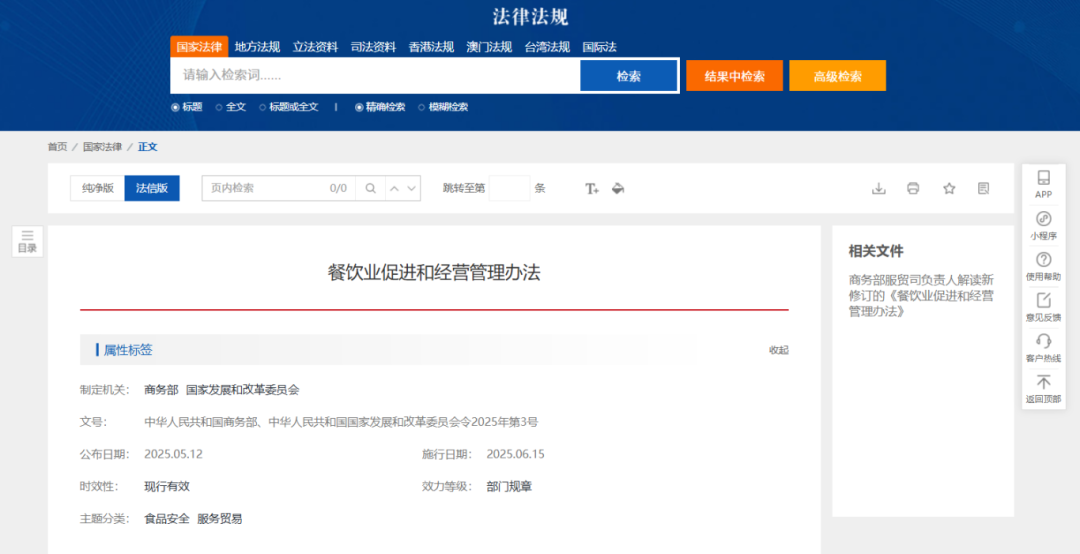Increase font size with T+ icon
Screen dimensions: 1080x554
pos(592,188)
